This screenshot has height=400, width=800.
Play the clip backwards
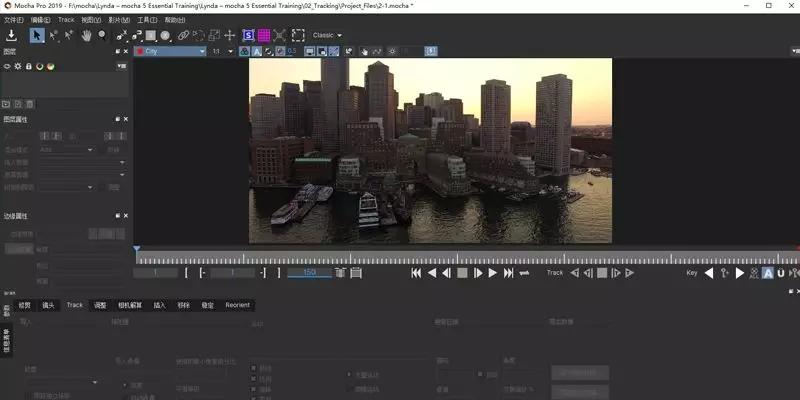click(432, 273)
